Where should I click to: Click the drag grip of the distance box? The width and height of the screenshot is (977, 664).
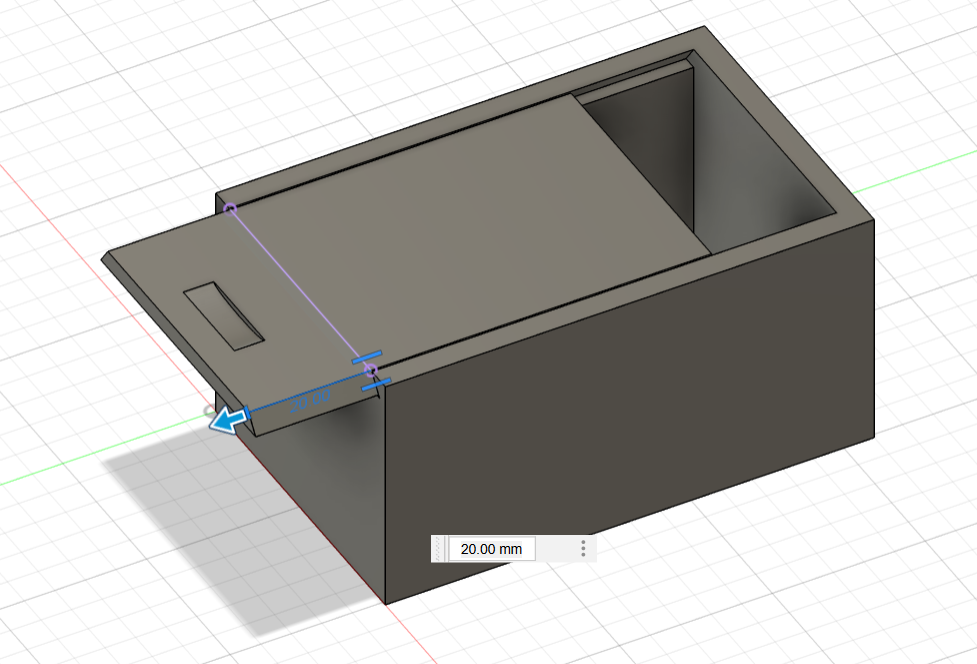[x=439, y=549]
